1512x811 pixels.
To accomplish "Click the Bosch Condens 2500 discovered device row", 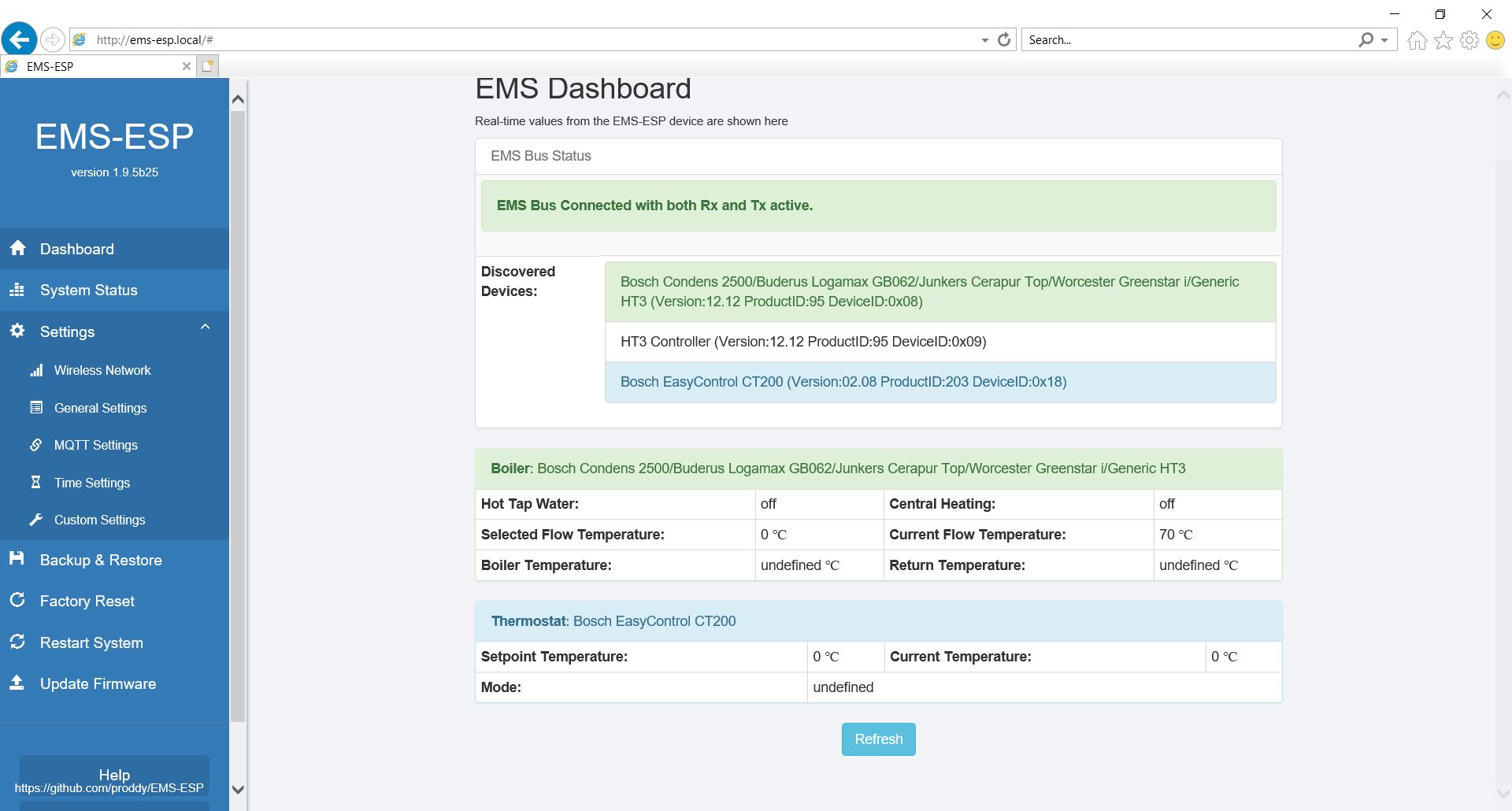I will pyautogui.click(x=940, y=291).
